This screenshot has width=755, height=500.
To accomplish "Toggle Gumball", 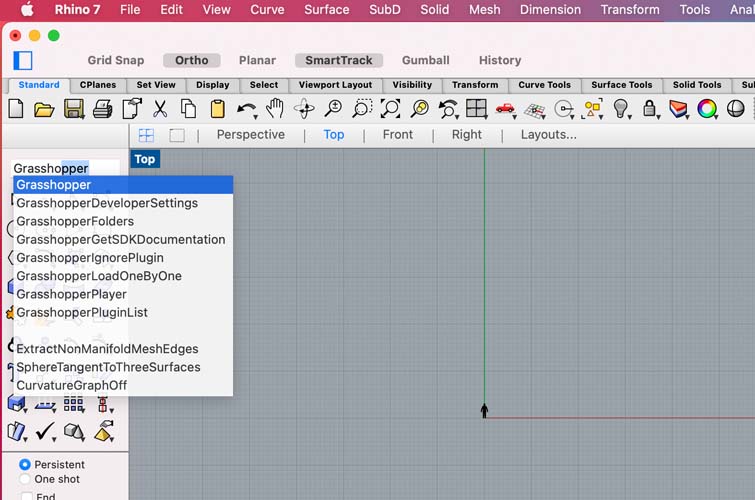I will click(x=426, y=60).
